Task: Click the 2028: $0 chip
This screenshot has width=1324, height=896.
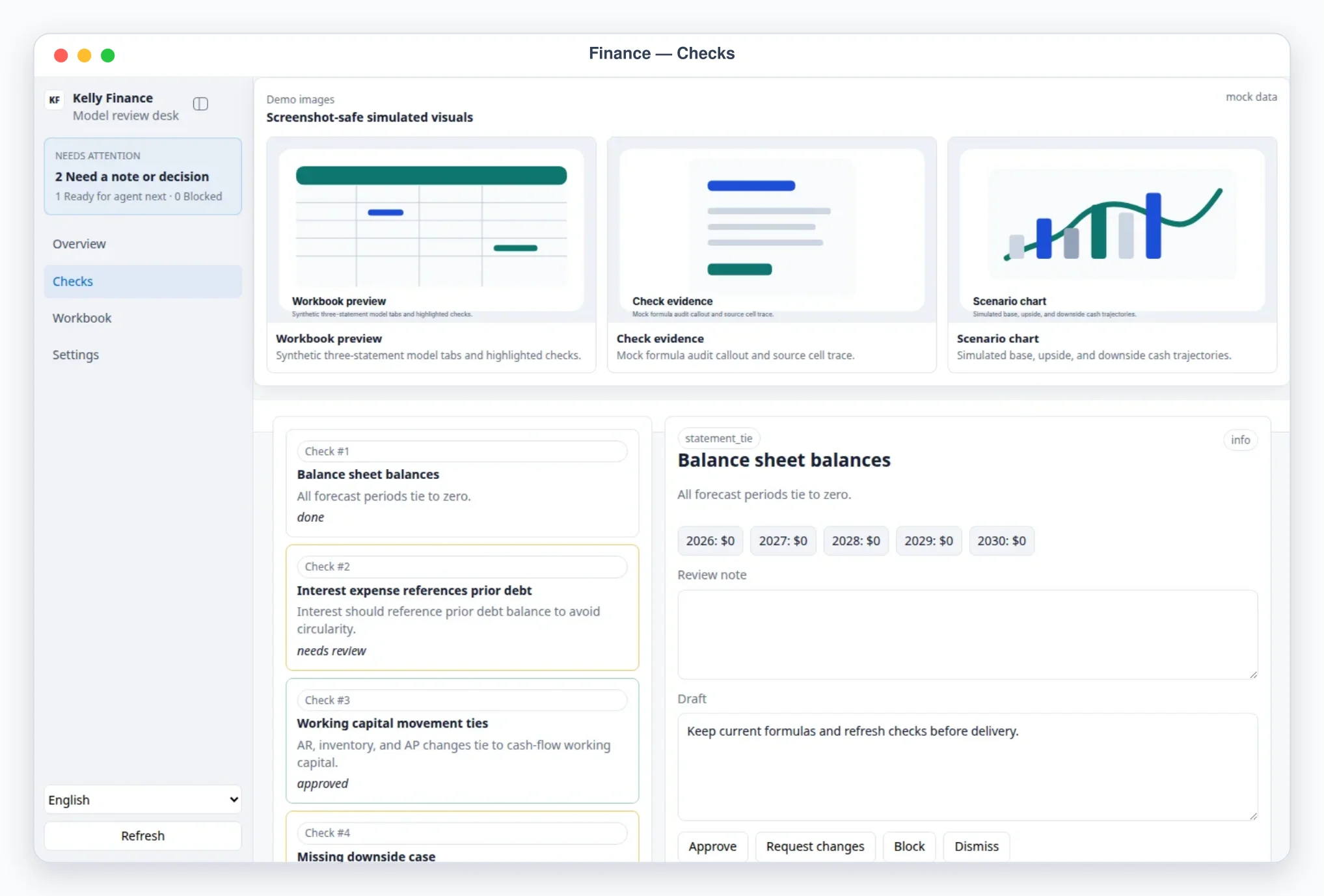Action: (x=856, y=541)
